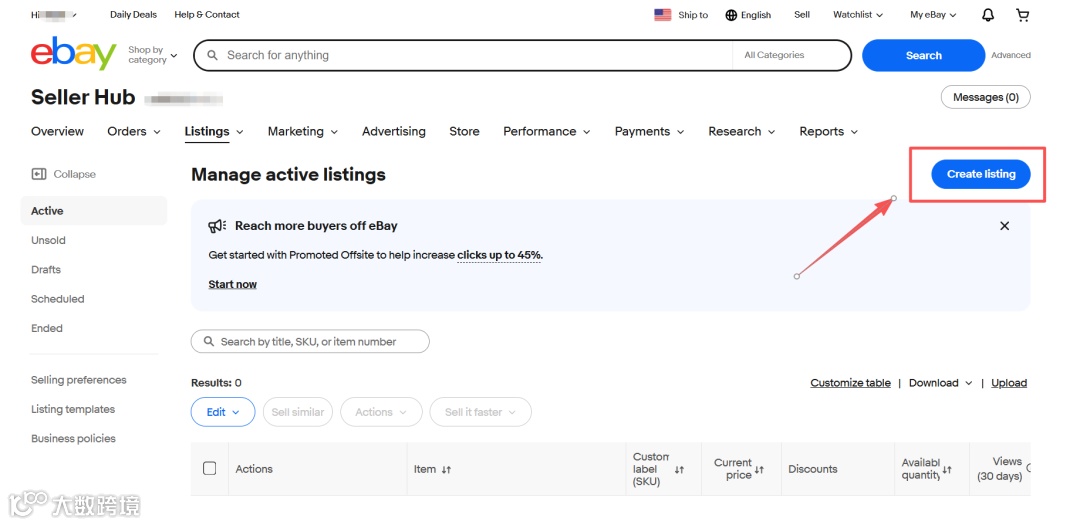Image resolution: width=1080 pixels, height=525 pixels.
Task: Open the Edit dropdown button
Action: (x=223, y=412)
